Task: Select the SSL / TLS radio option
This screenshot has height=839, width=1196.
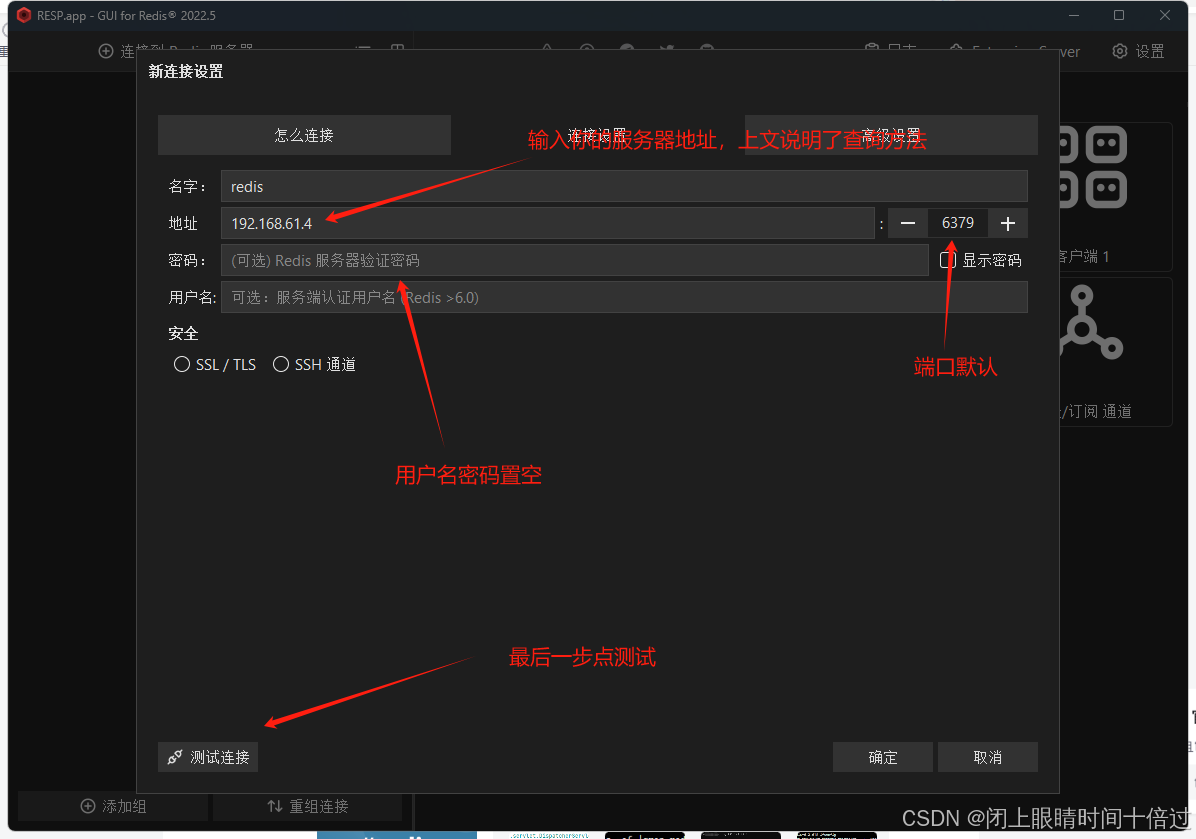Action: click(182, 365)
